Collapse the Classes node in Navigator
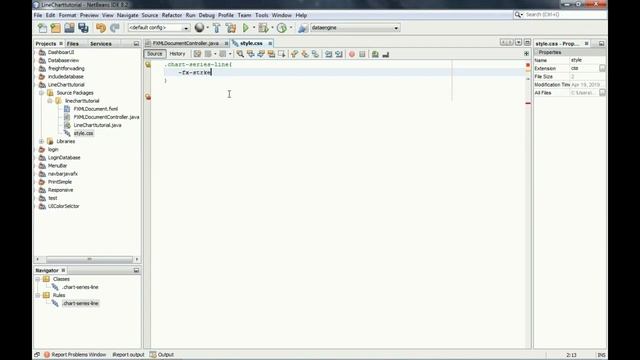Image resolution: width=640 pixels, height=360 pixels. coord(38,279)
